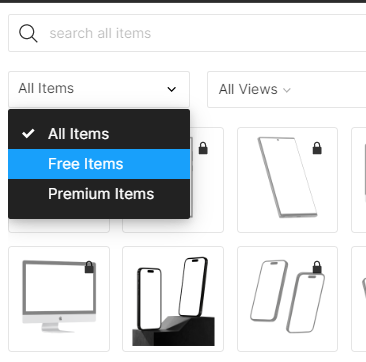The image size is (366, 362).
Task: Click partially hidden mockup behind dropdown menu
Action: (207, 180)
